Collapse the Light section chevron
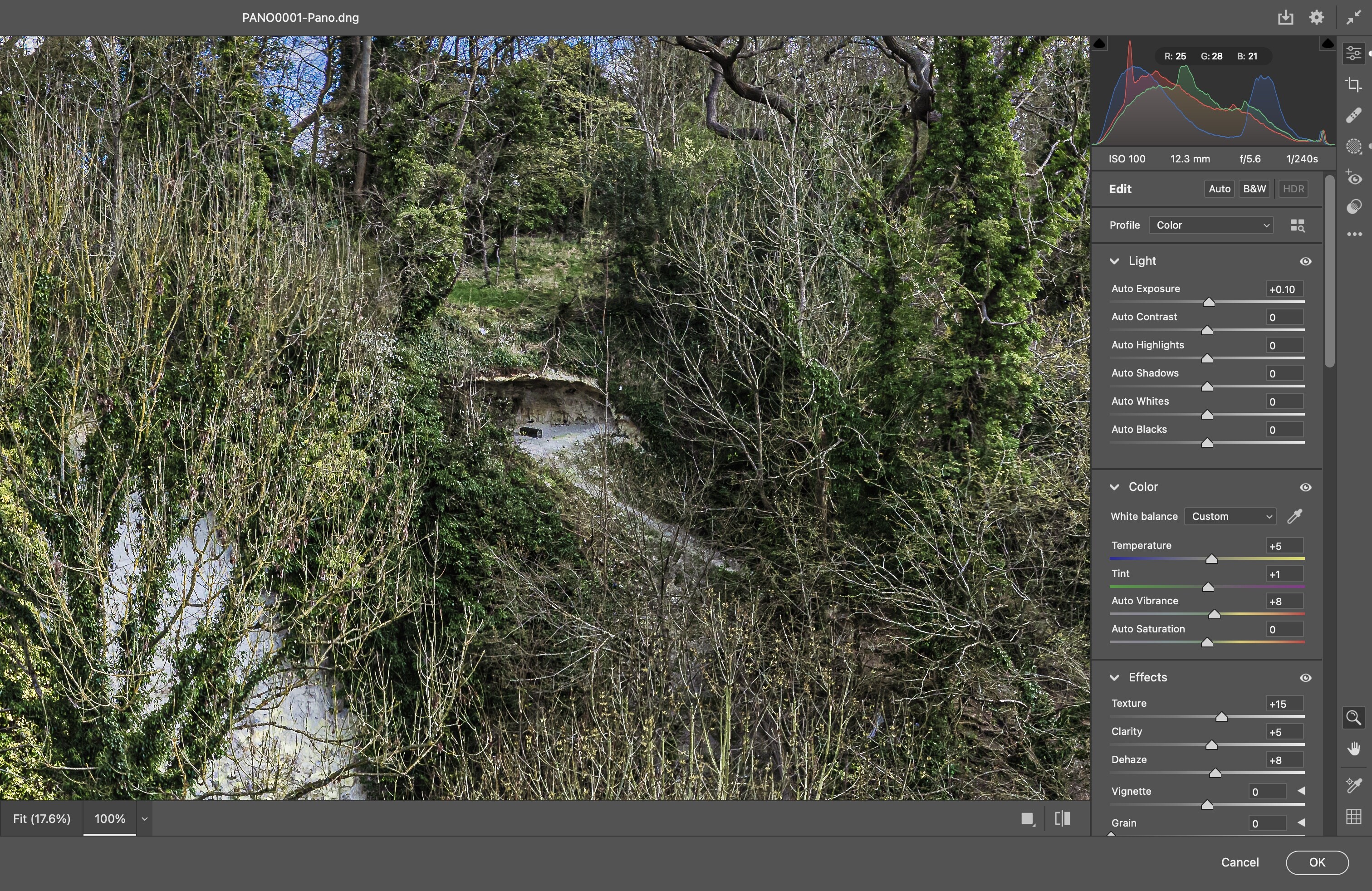Screen dimensions: 1372x891 [1114, 261]
